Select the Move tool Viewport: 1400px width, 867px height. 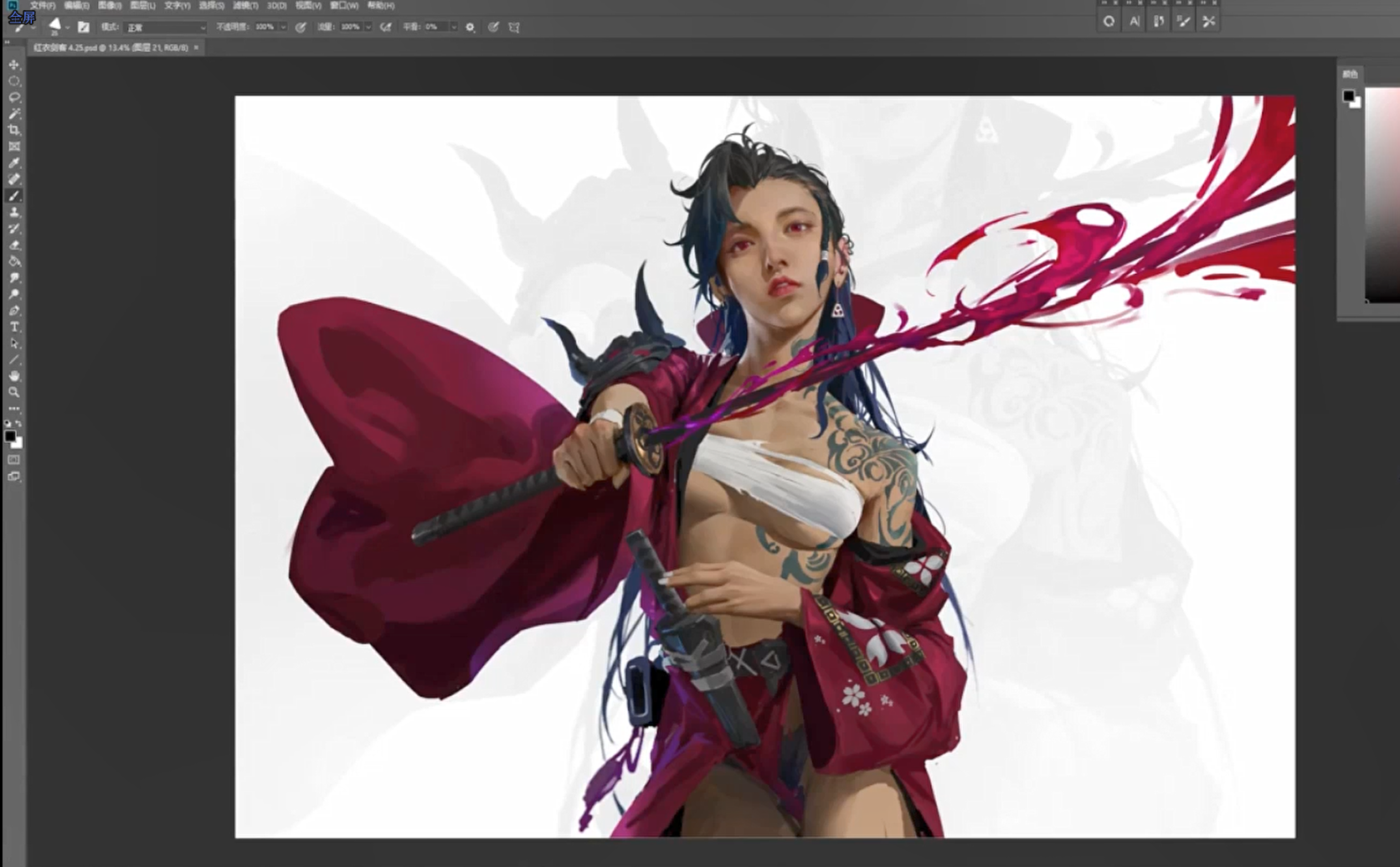click(x=14, y=65)
